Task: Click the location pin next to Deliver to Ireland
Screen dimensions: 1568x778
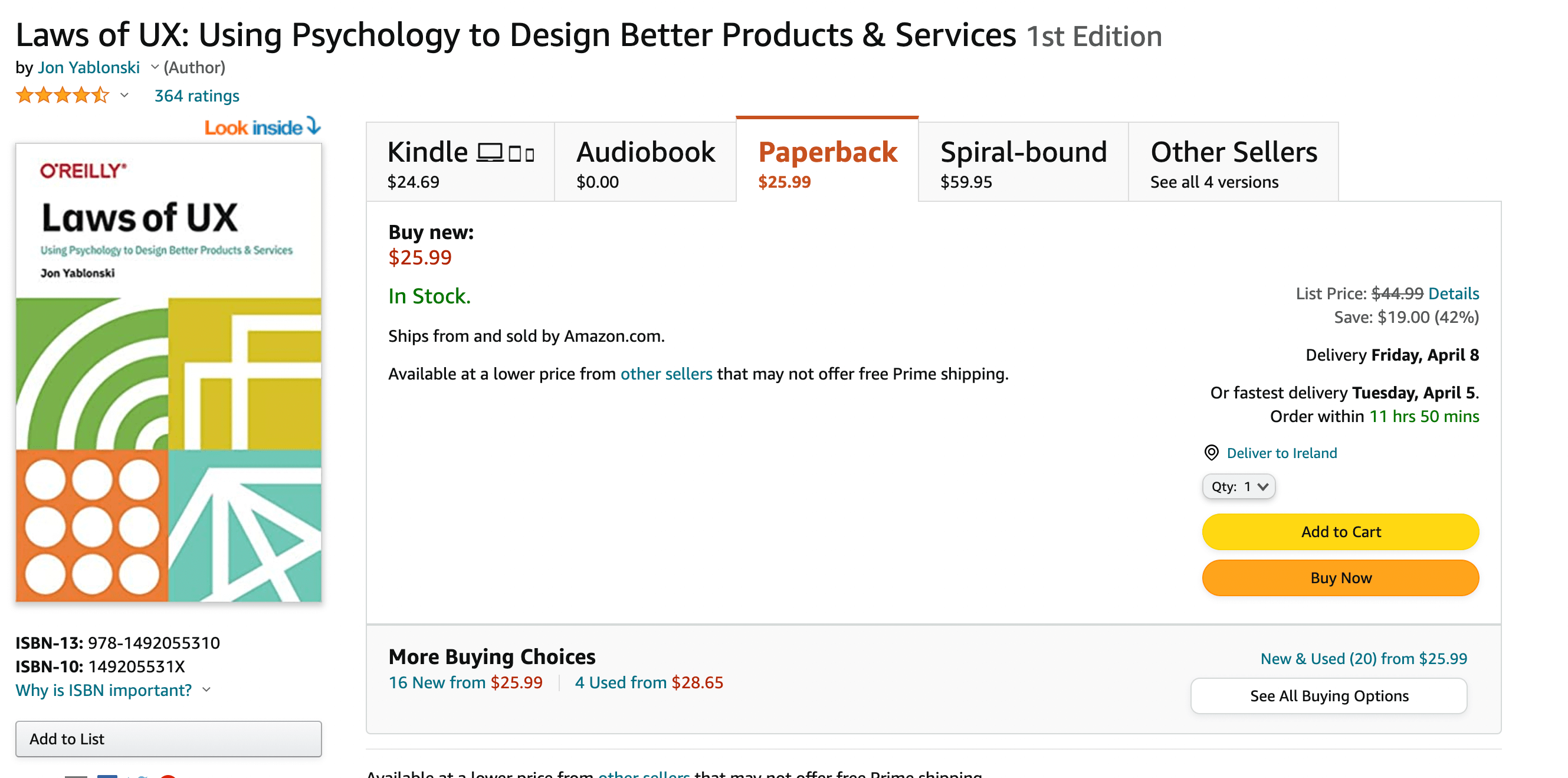Action: (1212, 453)
